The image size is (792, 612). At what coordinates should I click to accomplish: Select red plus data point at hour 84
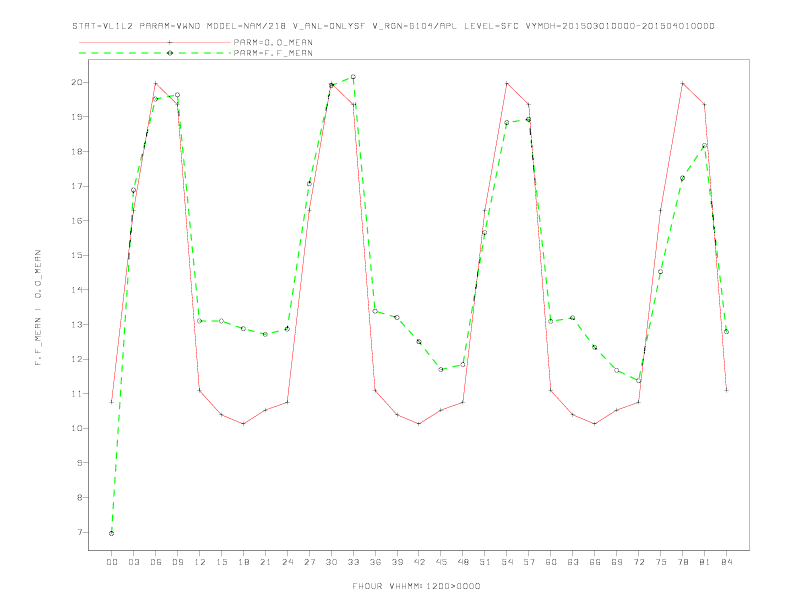[x=726, y=390]
